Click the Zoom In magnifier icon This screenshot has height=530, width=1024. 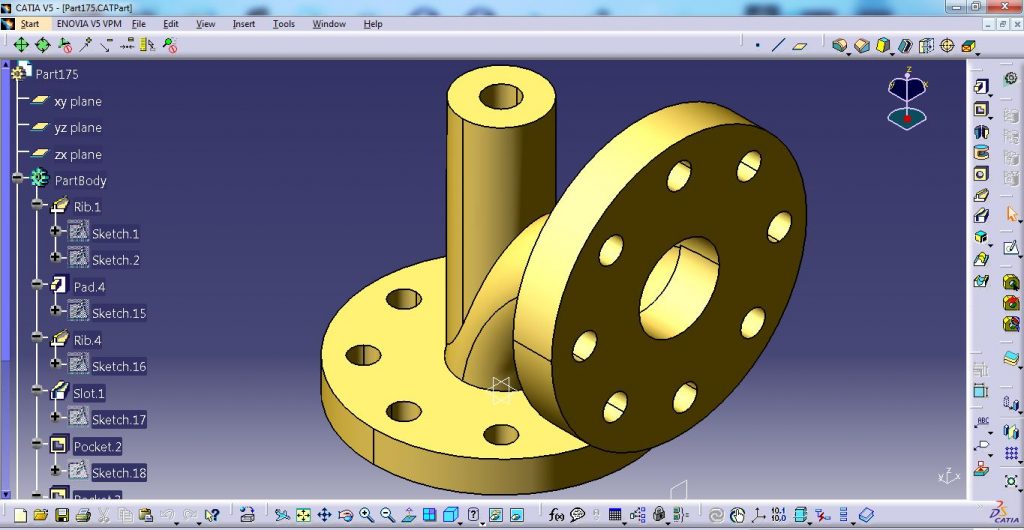tap(366, 515)
